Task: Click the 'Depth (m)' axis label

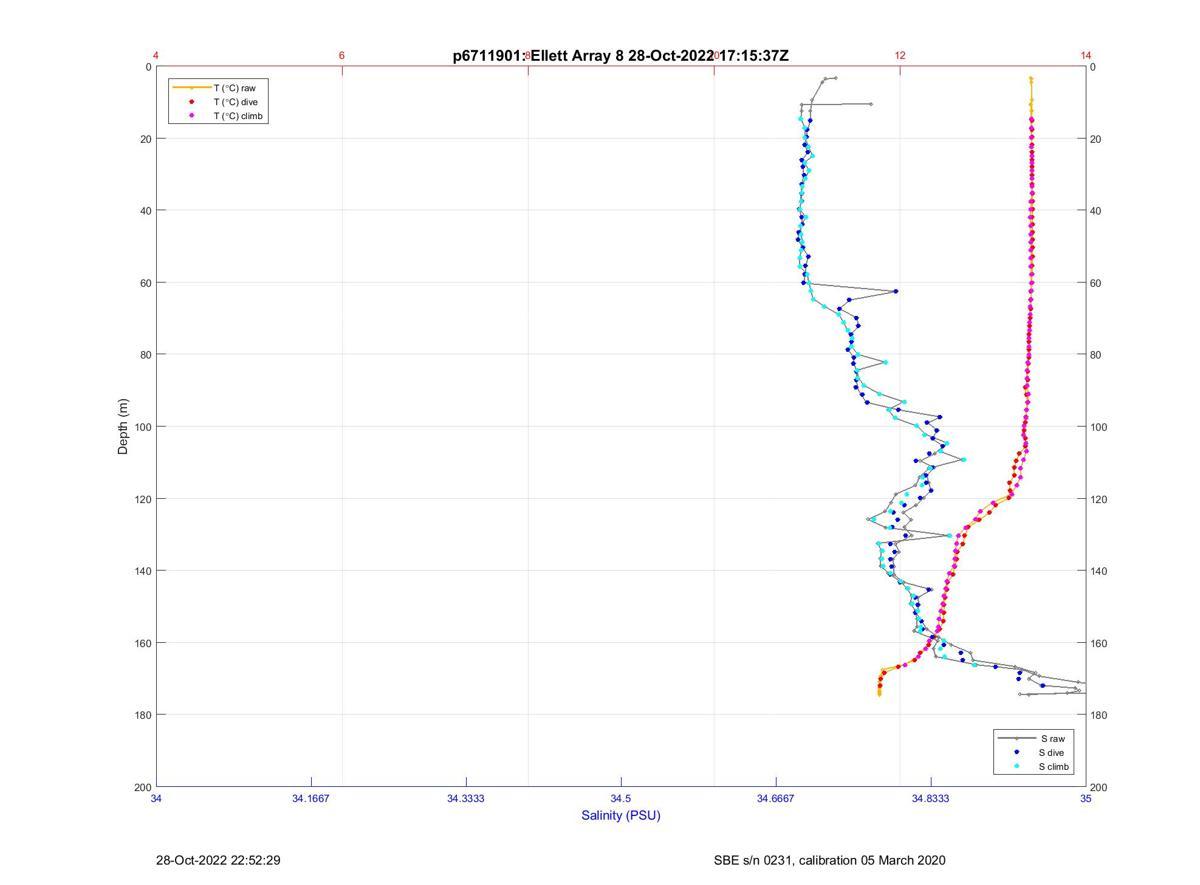Action: point(123,427)
